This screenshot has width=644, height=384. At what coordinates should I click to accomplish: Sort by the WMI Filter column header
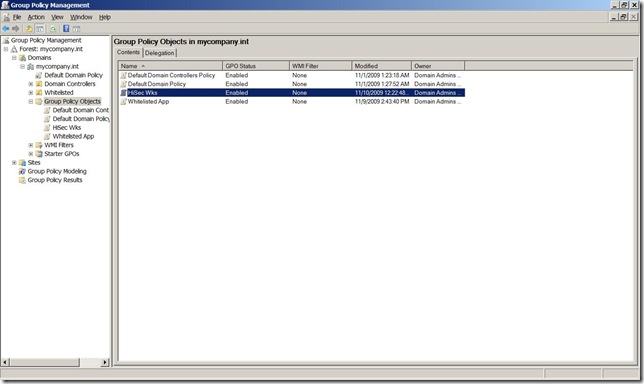(x=320, y=66)
